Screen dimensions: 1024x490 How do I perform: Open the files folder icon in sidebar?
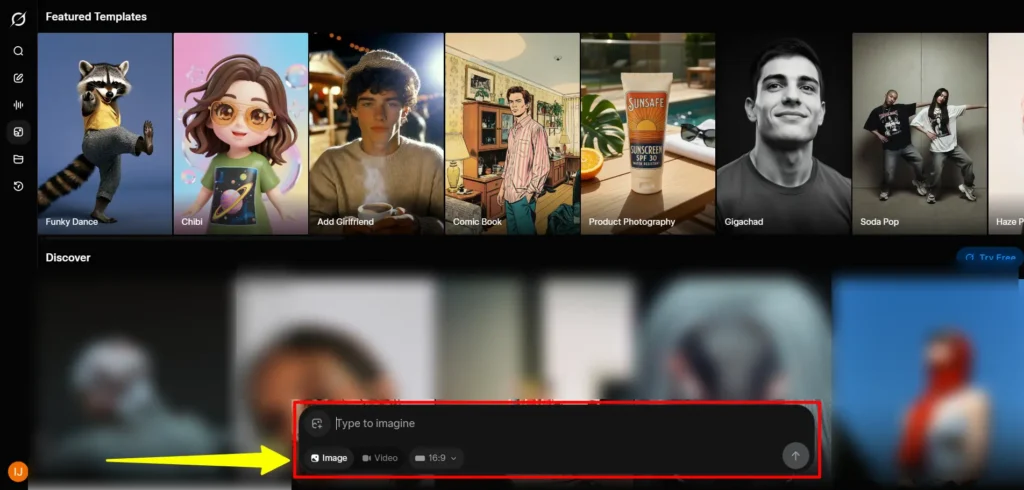pos(18,159)
